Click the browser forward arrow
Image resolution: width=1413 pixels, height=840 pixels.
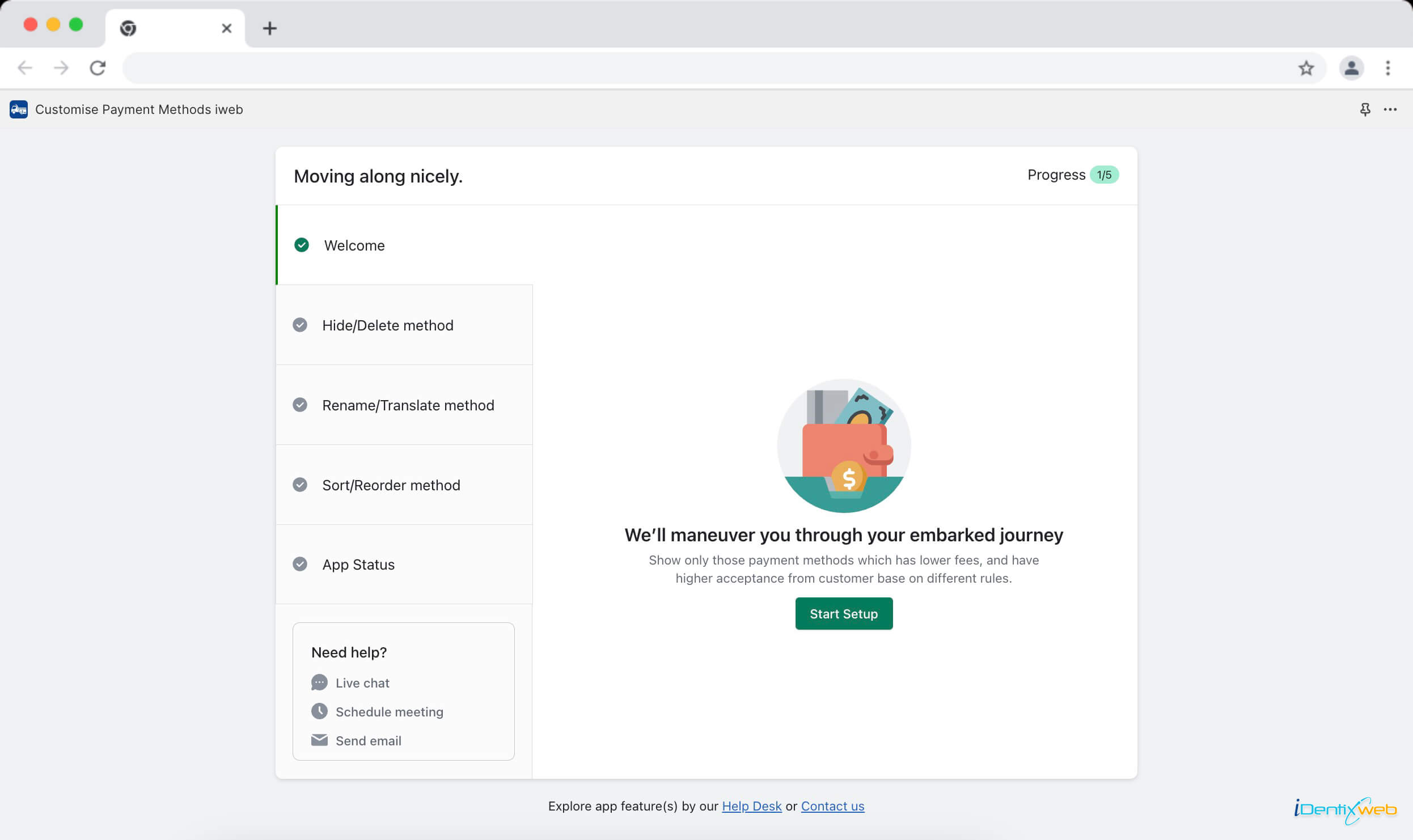click(61, 68)
